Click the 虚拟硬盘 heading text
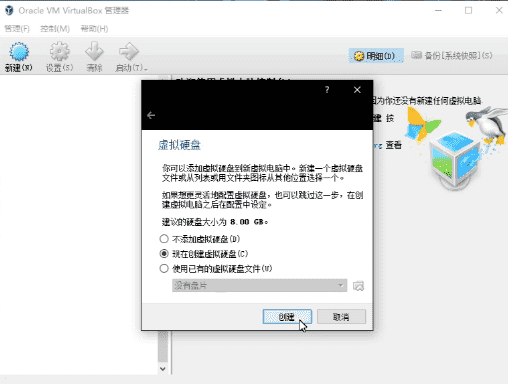 179,145
